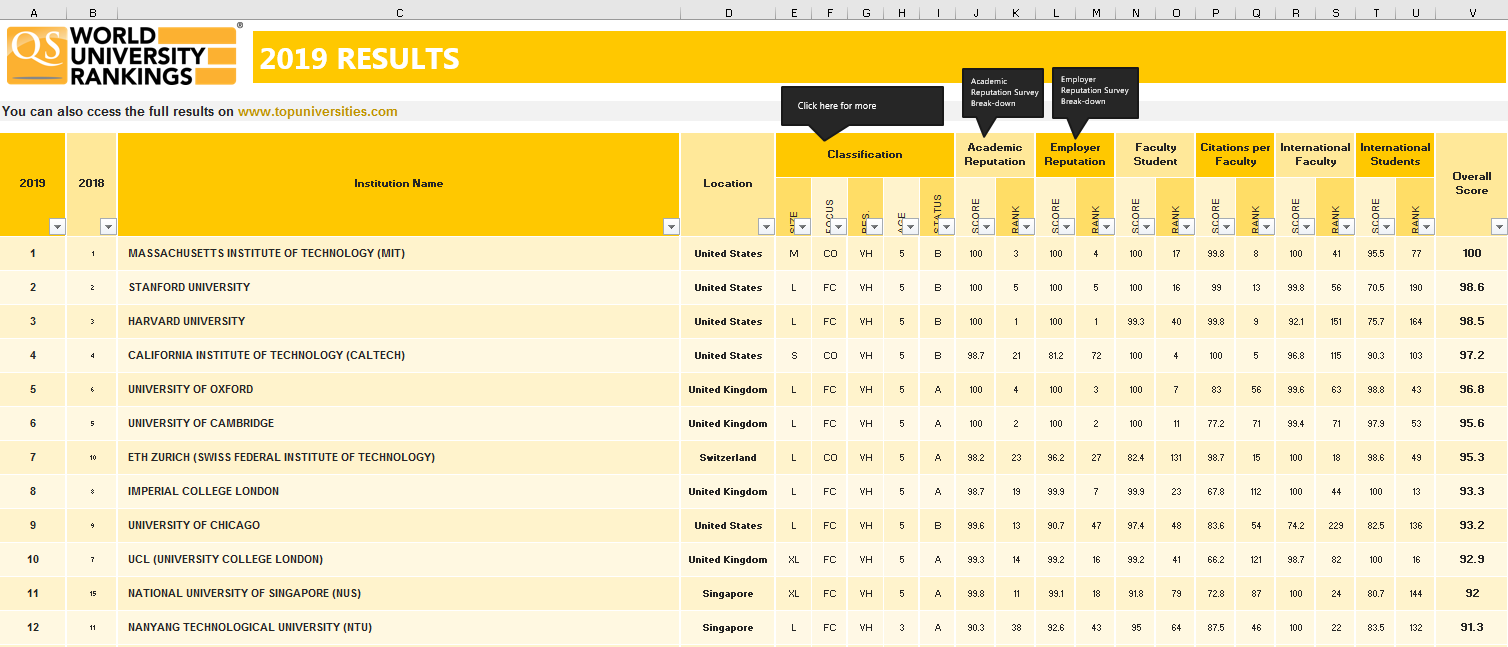Select Stanford's overall score 98.6
The image size is (1508, 647).
[x=1472, y=288]
